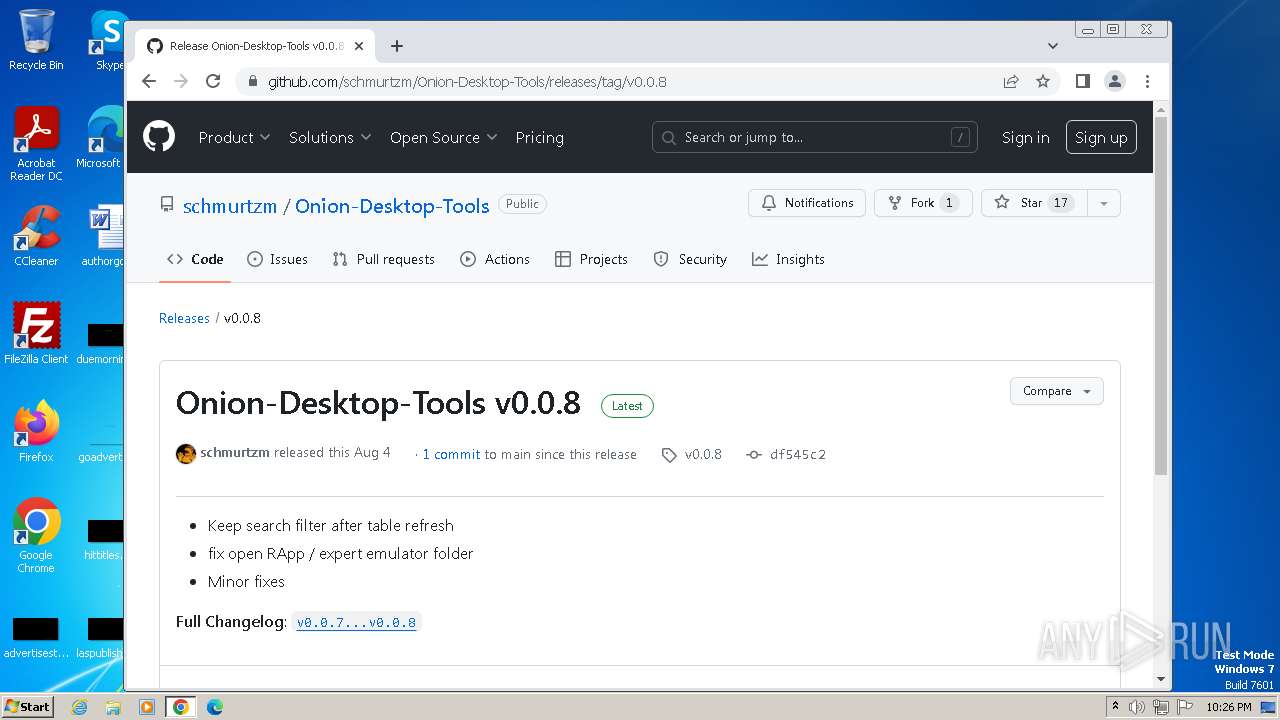Show hidden tray icons arrow
Screen dimensions: 1280x720
1116,706
